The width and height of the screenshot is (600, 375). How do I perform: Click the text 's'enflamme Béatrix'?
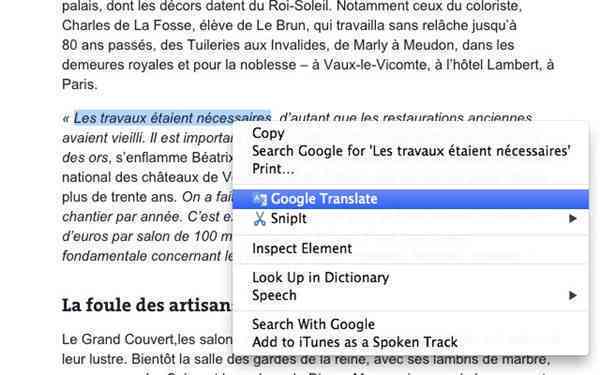pyautogui.click(x=174, y=158)
